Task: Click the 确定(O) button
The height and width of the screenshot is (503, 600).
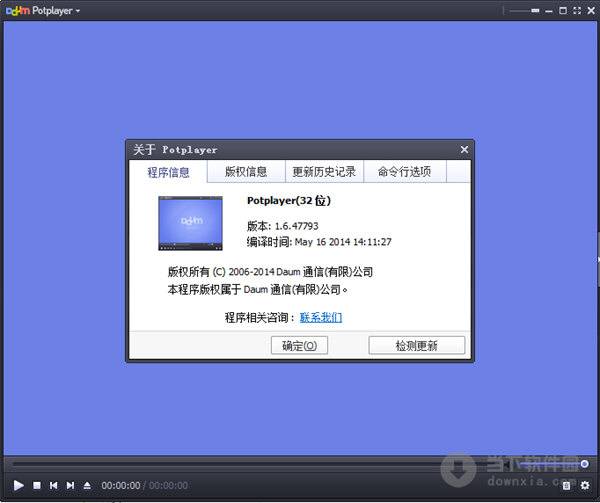Action: coord(299,345)
